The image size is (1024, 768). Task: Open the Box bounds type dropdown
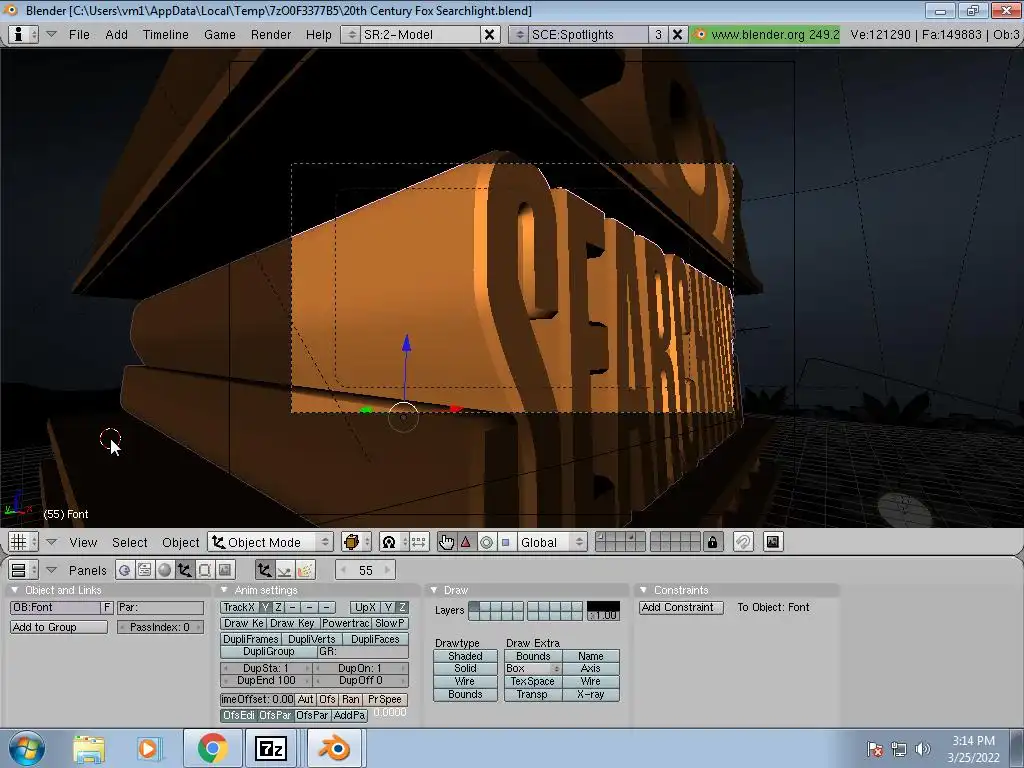532,669
